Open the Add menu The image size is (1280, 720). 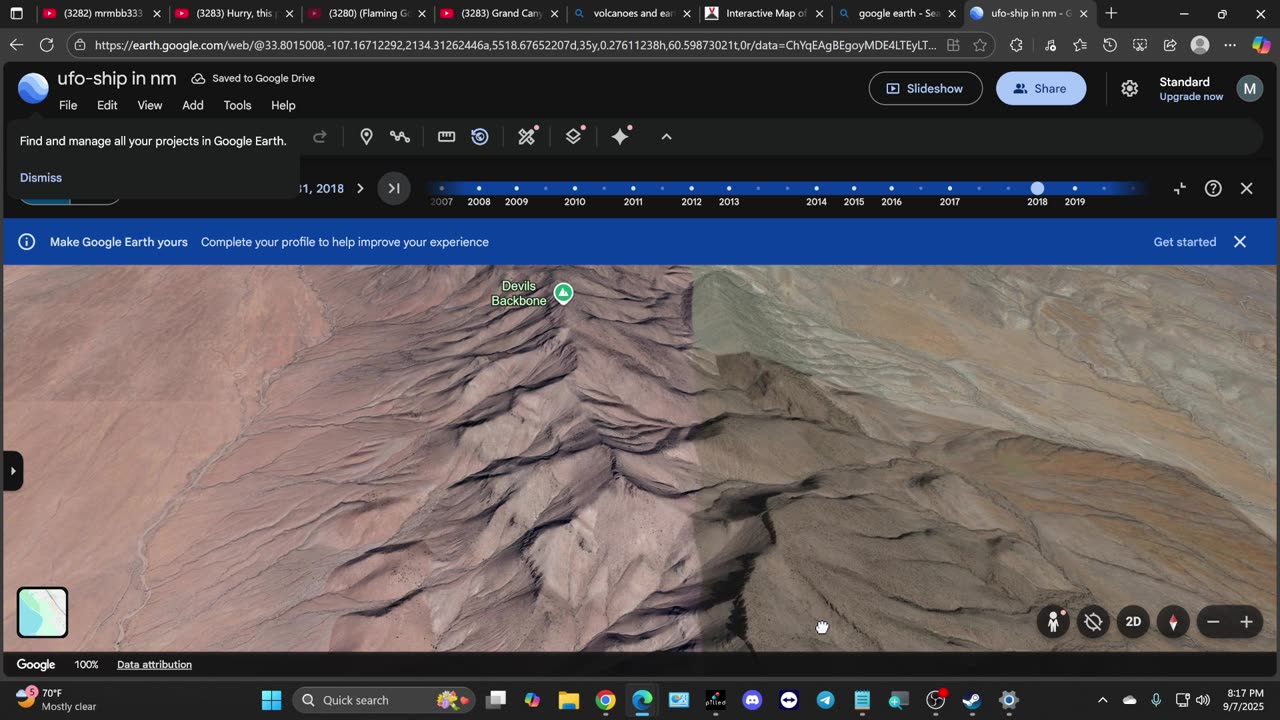point(193,105)
